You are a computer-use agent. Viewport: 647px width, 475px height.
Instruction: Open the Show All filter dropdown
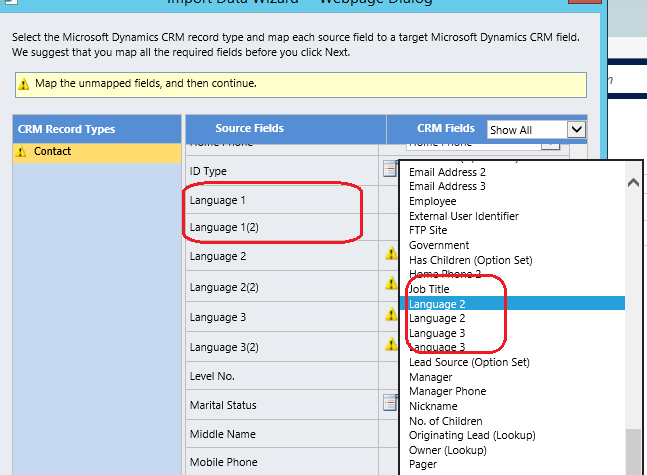pos(536,130)
